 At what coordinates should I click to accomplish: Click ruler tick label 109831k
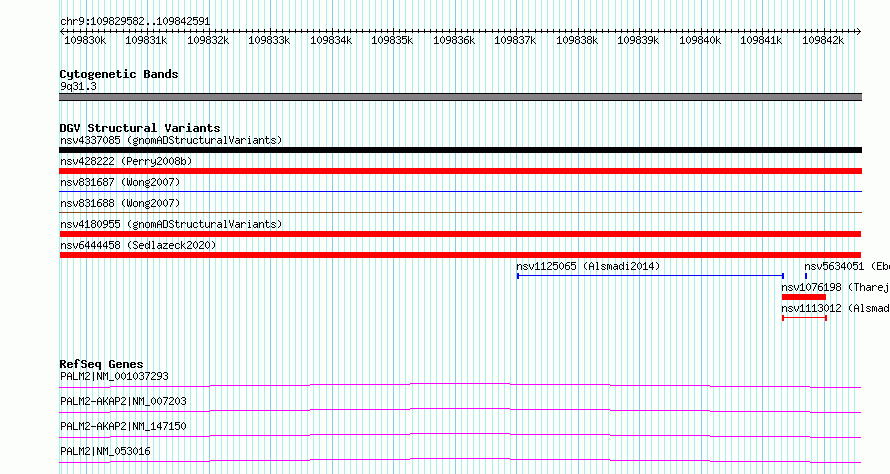(x=146, y=41)
